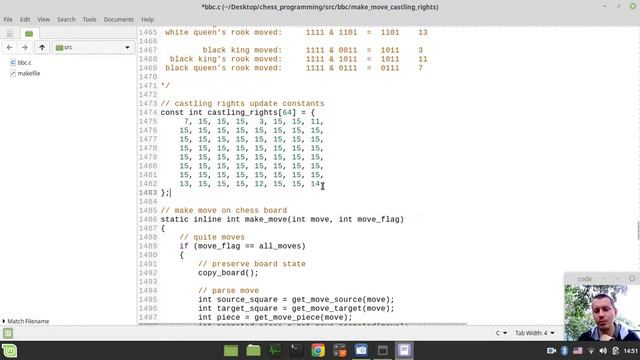The height and width of the screenshot is (360, 640).
Task: Open Google Chrome from the taskbar
Action: tap(318, 351)
